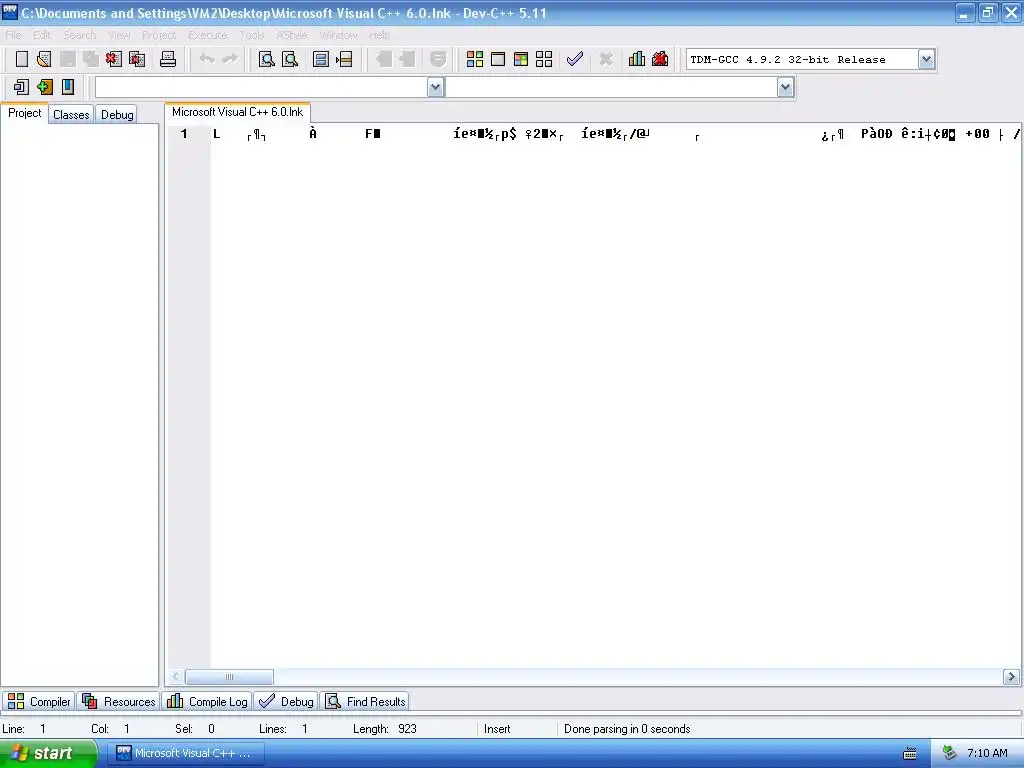Viewport: 1024px width, 768px height.
Task: Click the New project icon in second toolbar
Action: coord(21,87)
